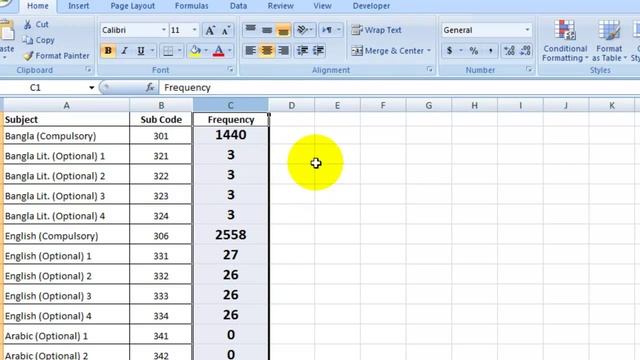Apply accounting dollar number format

449,51
